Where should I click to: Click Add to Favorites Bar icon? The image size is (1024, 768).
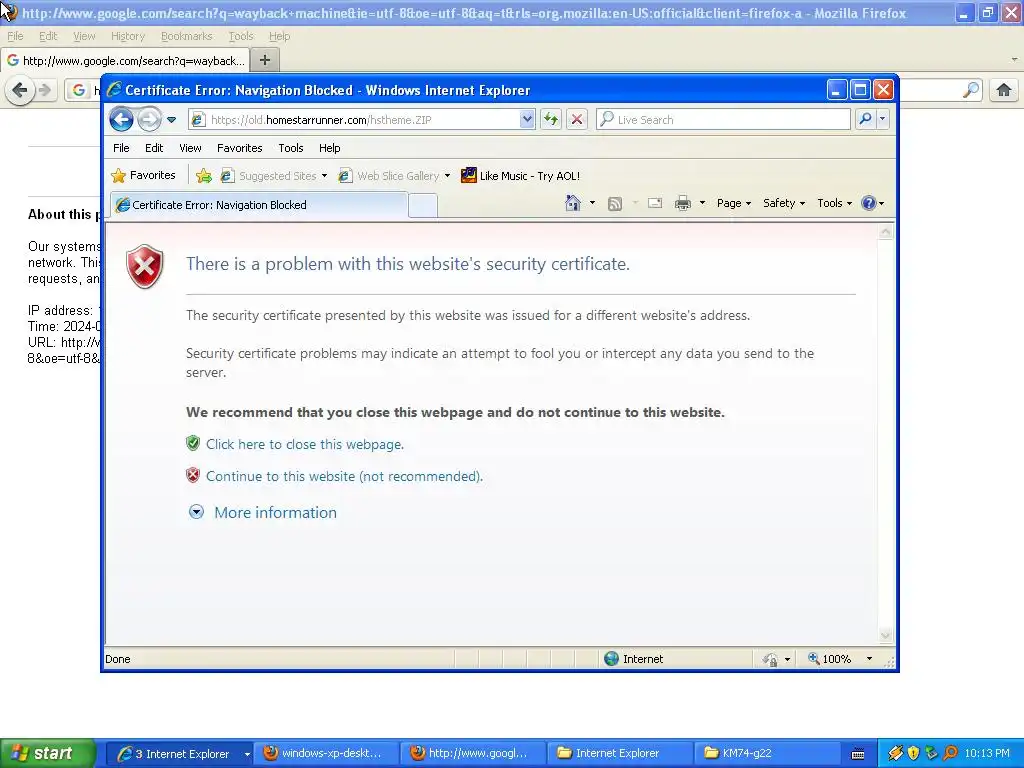coord(204,176)
